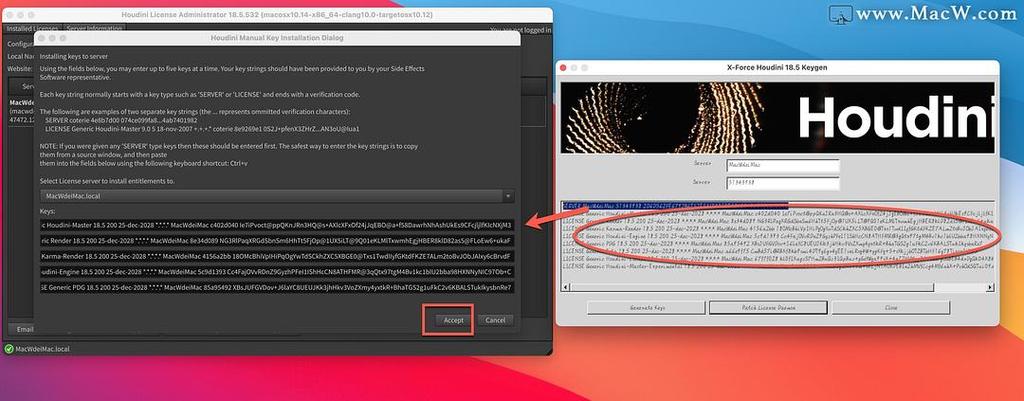1024x401 pixels.
Task: Click the green check status icon beside MacWdeiMac.local
Action: (8, 349)
